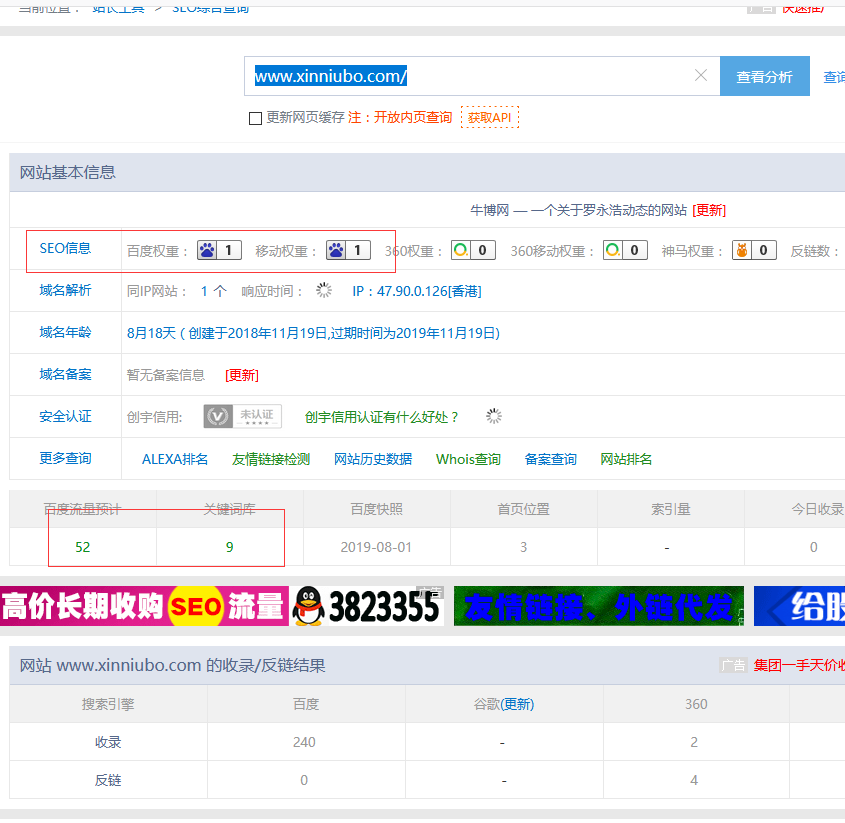
Task: Click the 查看分析 button
Action: [x=765, y=76]
